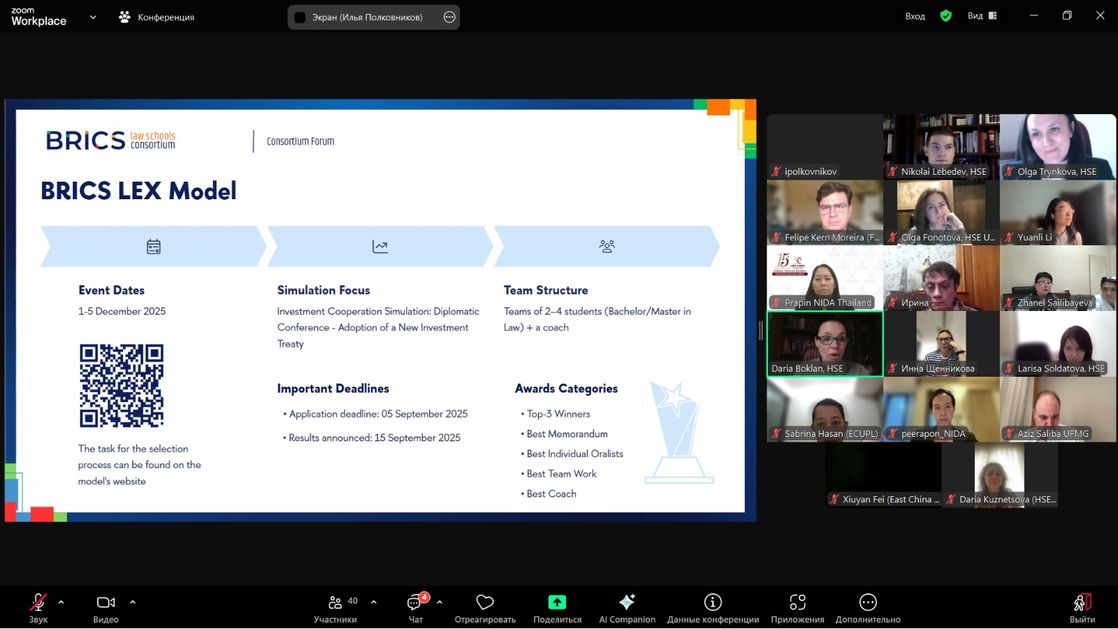Viewport: 1118px width, 629px height.
Task: Click the 'Top-3 Winners' bullet
Action: pyautogui.click(x=558, y=414)
